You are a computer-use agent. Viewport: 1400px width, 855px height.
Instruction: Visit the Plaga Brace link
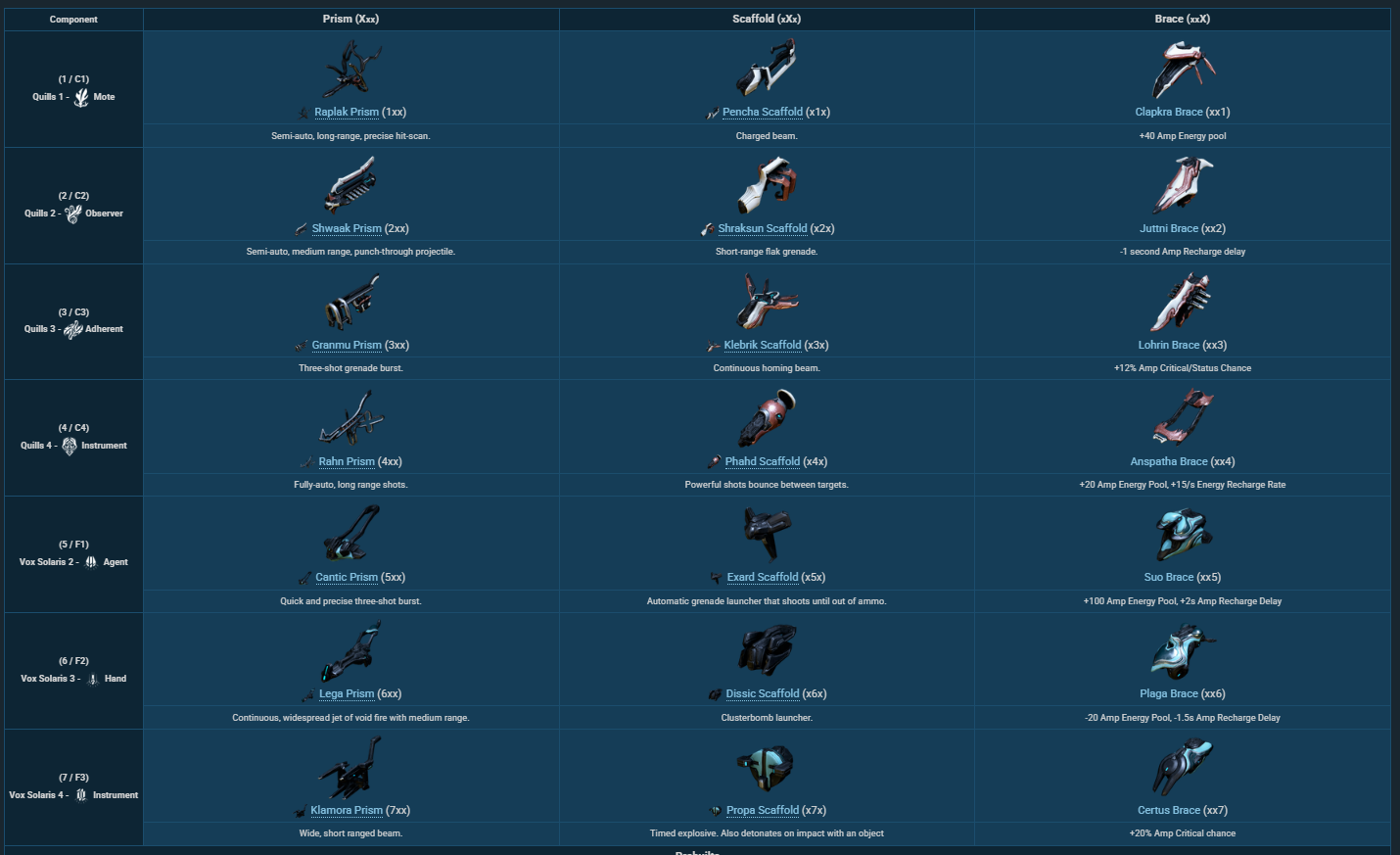(1169, 693)
